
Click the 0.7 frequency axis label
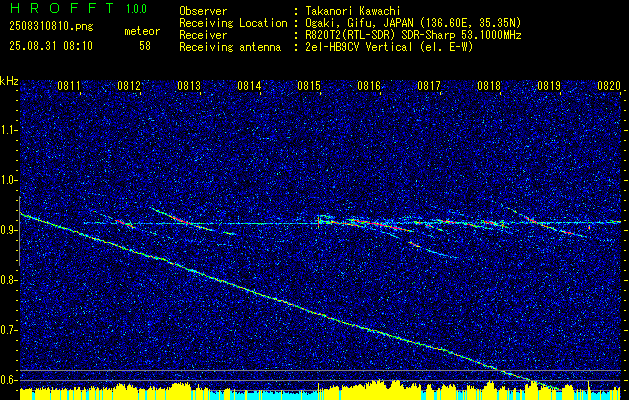(x=8, y=330)
